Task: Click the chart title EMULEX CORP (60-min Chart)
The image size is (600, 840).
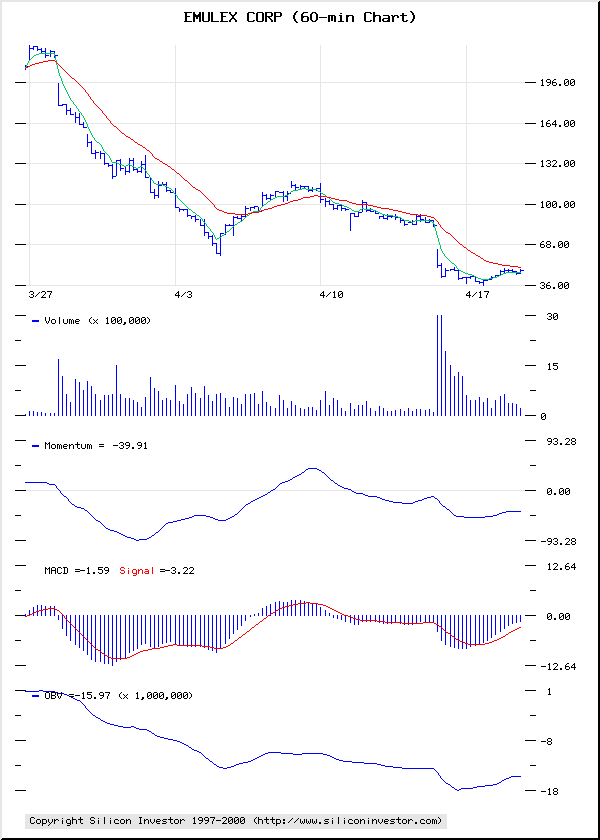Action: 299,18
